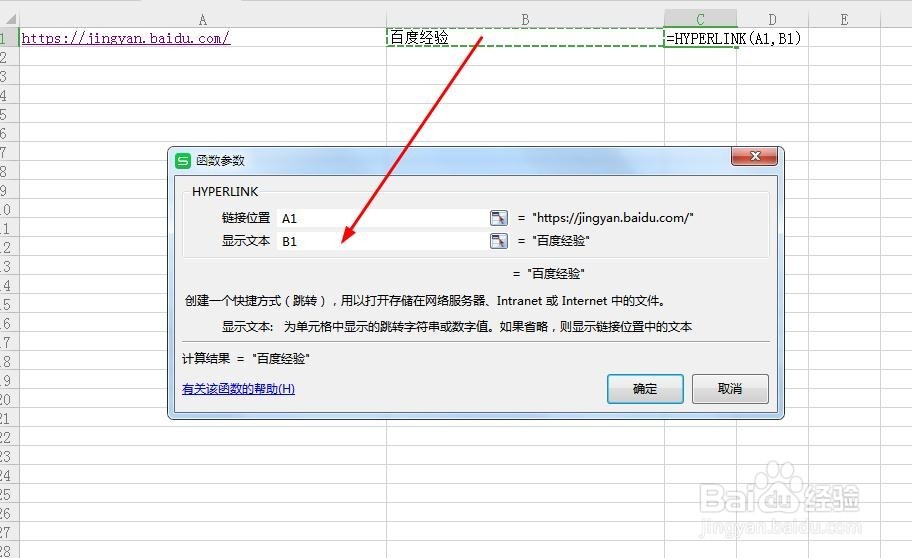Select column C header
Viewport: 912px width, 558px height.
[700, 19]
